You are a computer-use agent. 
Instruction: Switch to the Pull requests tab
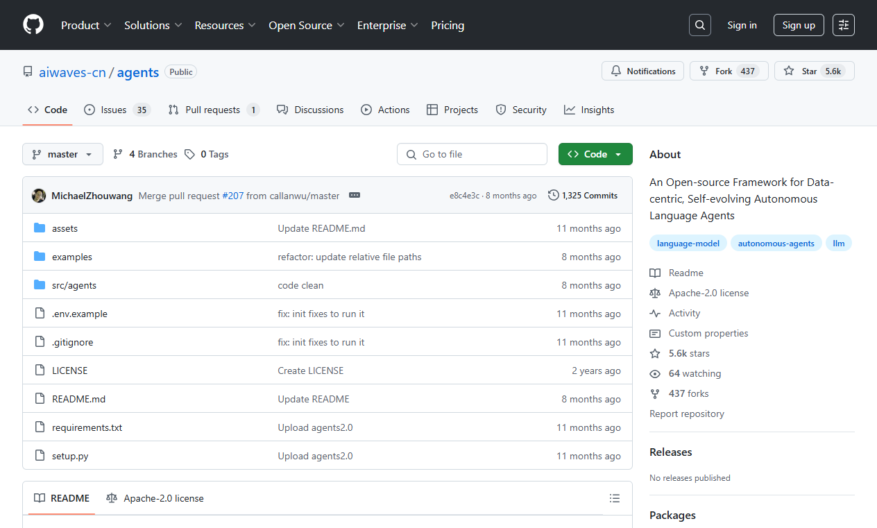click(213, 110)
